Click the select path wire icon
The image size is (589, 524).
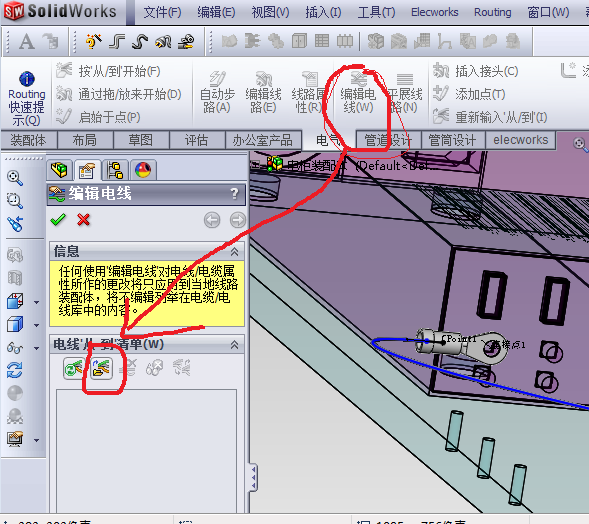point(101,368)
